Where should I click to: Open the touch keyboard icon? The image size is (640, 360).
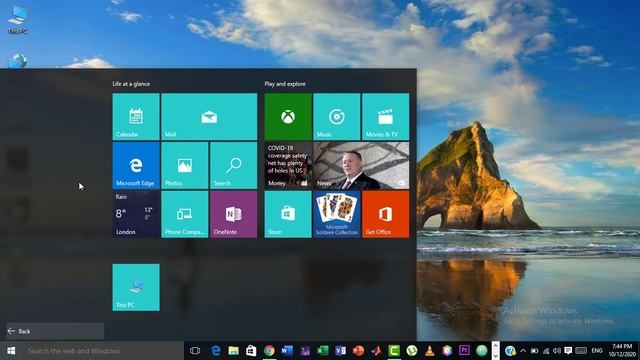click(x=581, y=351)
